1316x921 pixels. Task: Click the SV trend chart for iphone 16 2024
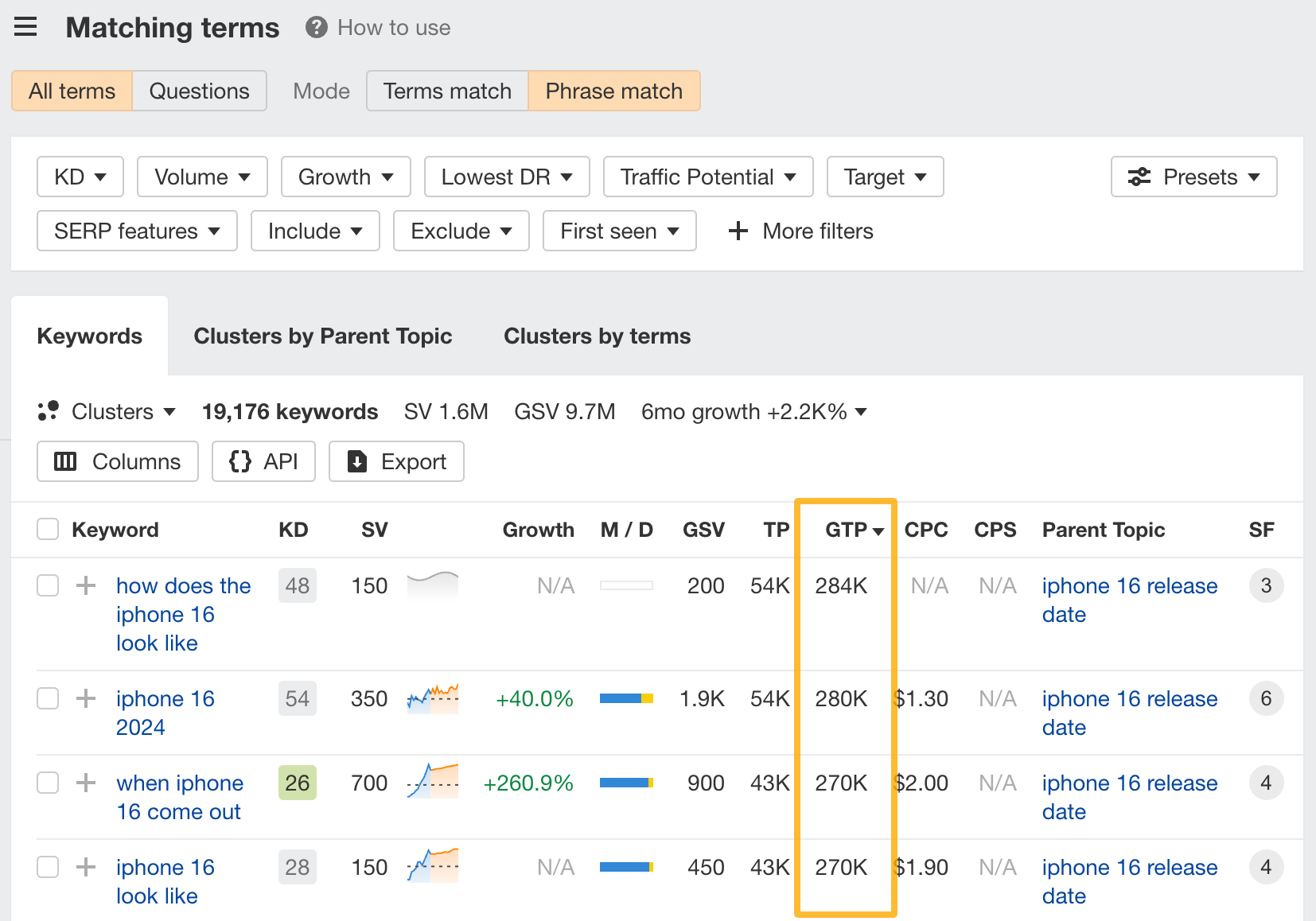(x=433, y=698)
